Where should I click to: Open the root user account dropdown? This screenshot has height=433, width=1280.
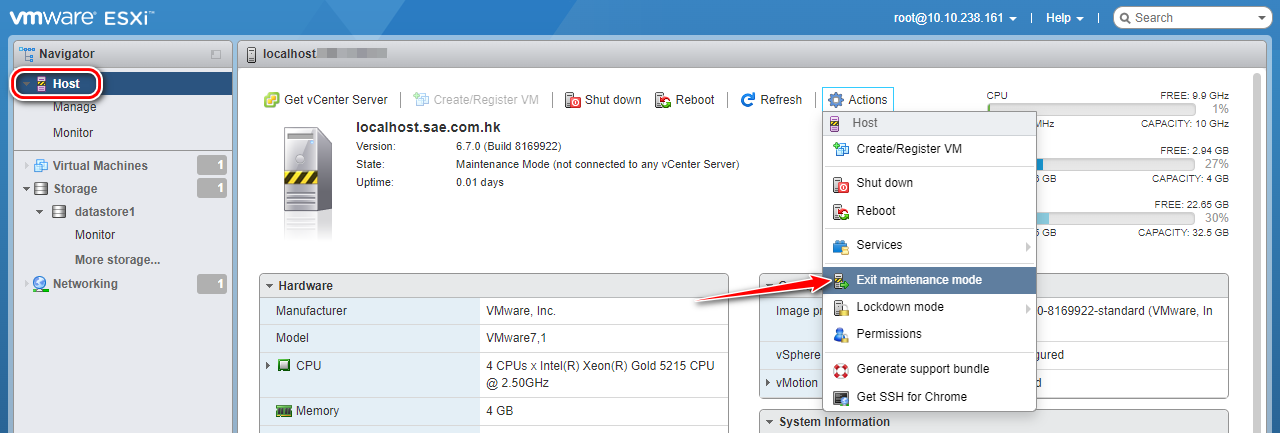955,18
